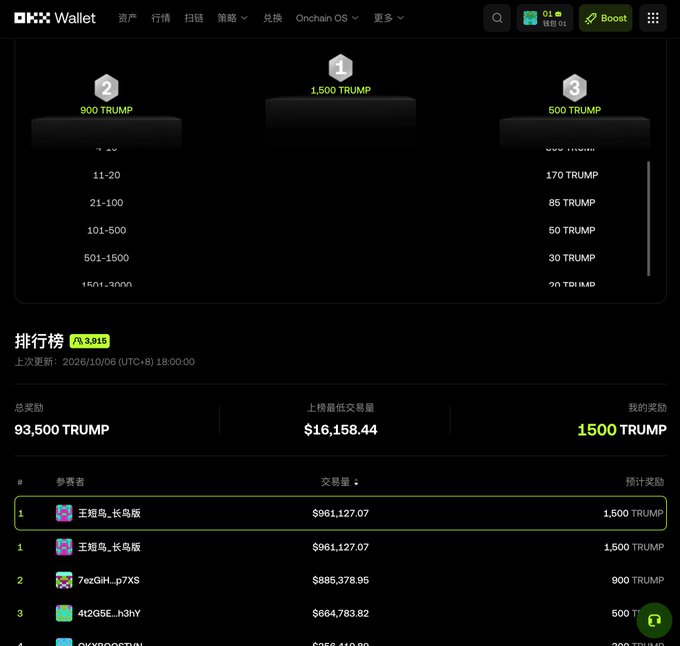Click the Boost rocket button

click(x=605, y=18)
